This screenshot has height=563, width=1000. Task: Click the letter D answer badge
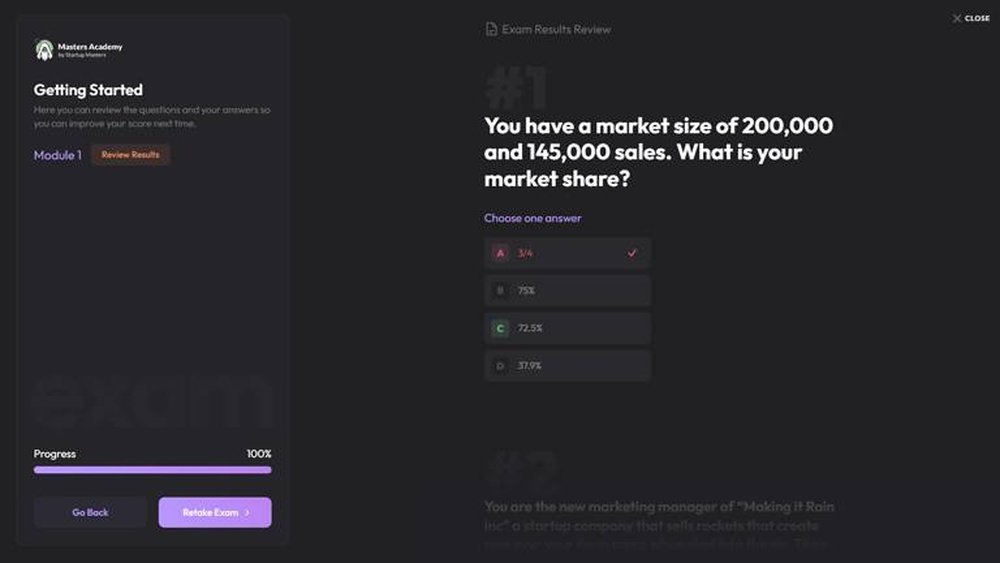500,366
